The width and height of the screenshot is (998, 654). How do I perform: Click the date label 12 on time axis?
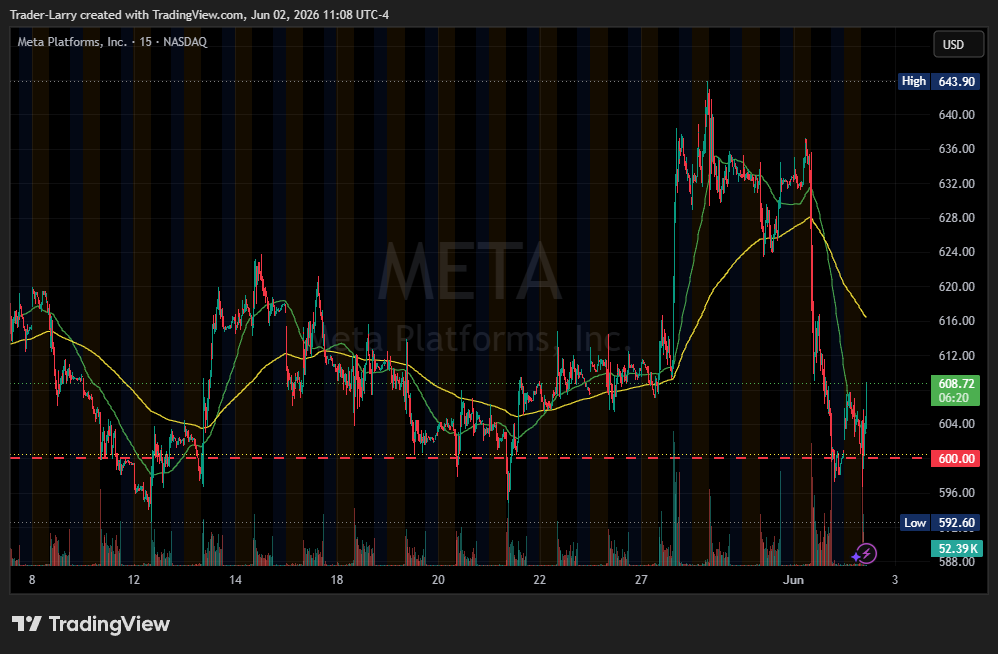pos(134,580)
